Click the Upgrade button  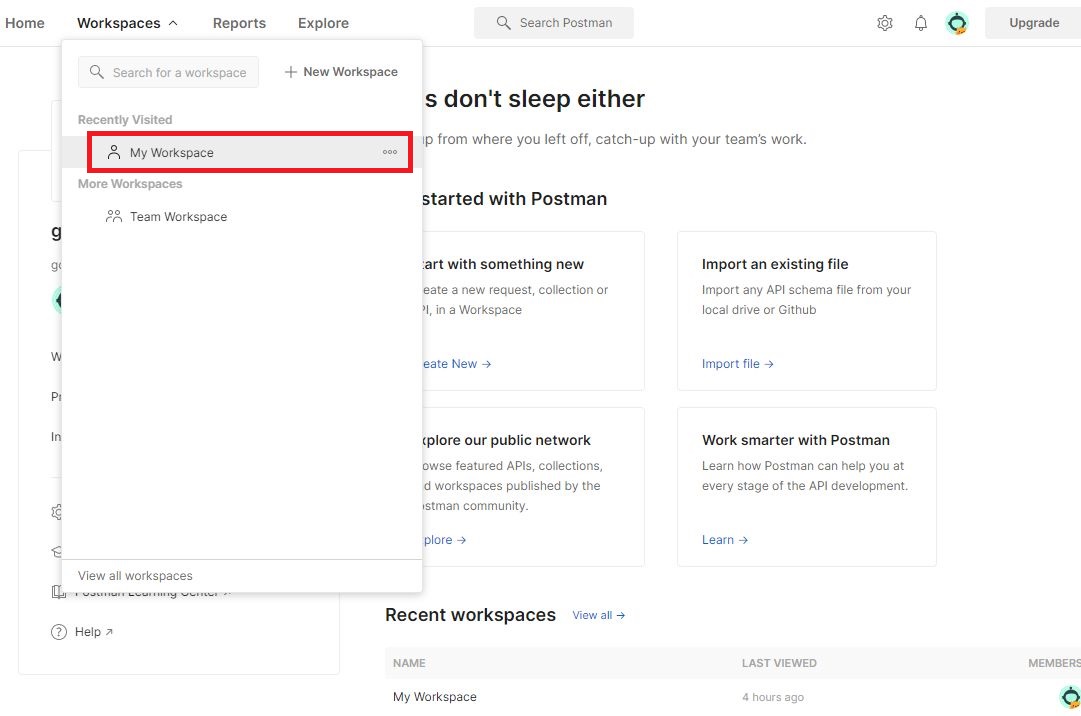point(1033,23)
